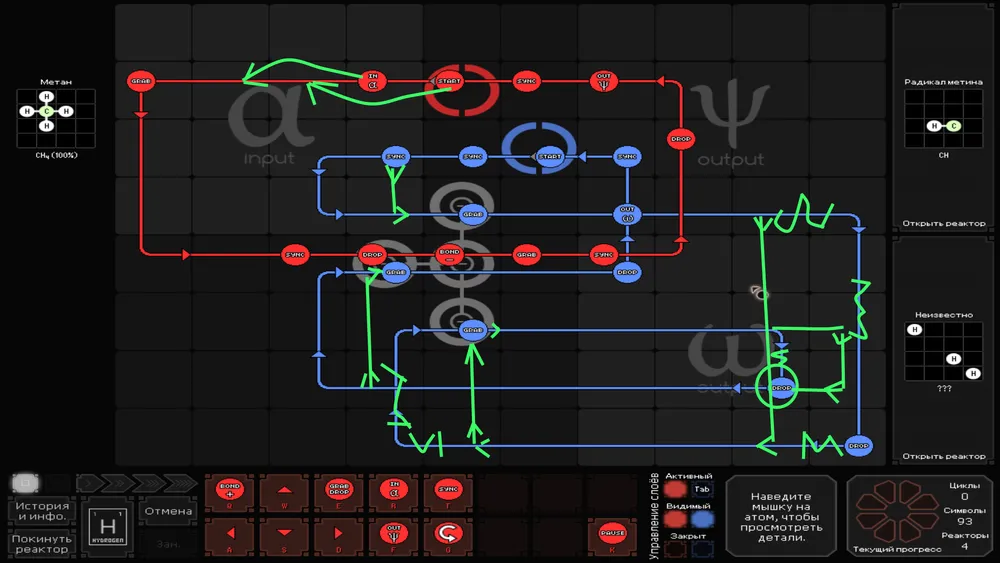This screenshot has width=1000, height=563.
Task: Select the blue START node
Action: click(x=550, y=156)
